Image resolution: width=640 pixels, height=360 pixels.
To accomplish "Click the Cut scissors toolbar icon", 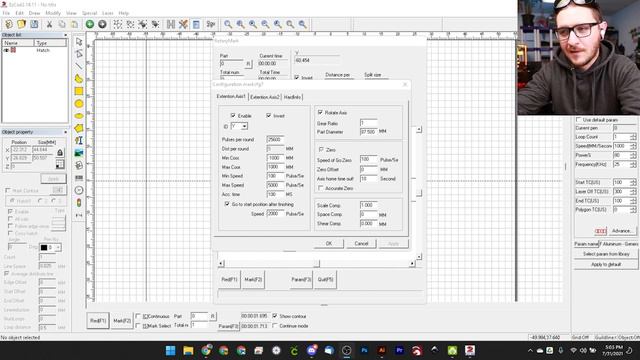I will (49, 24).
